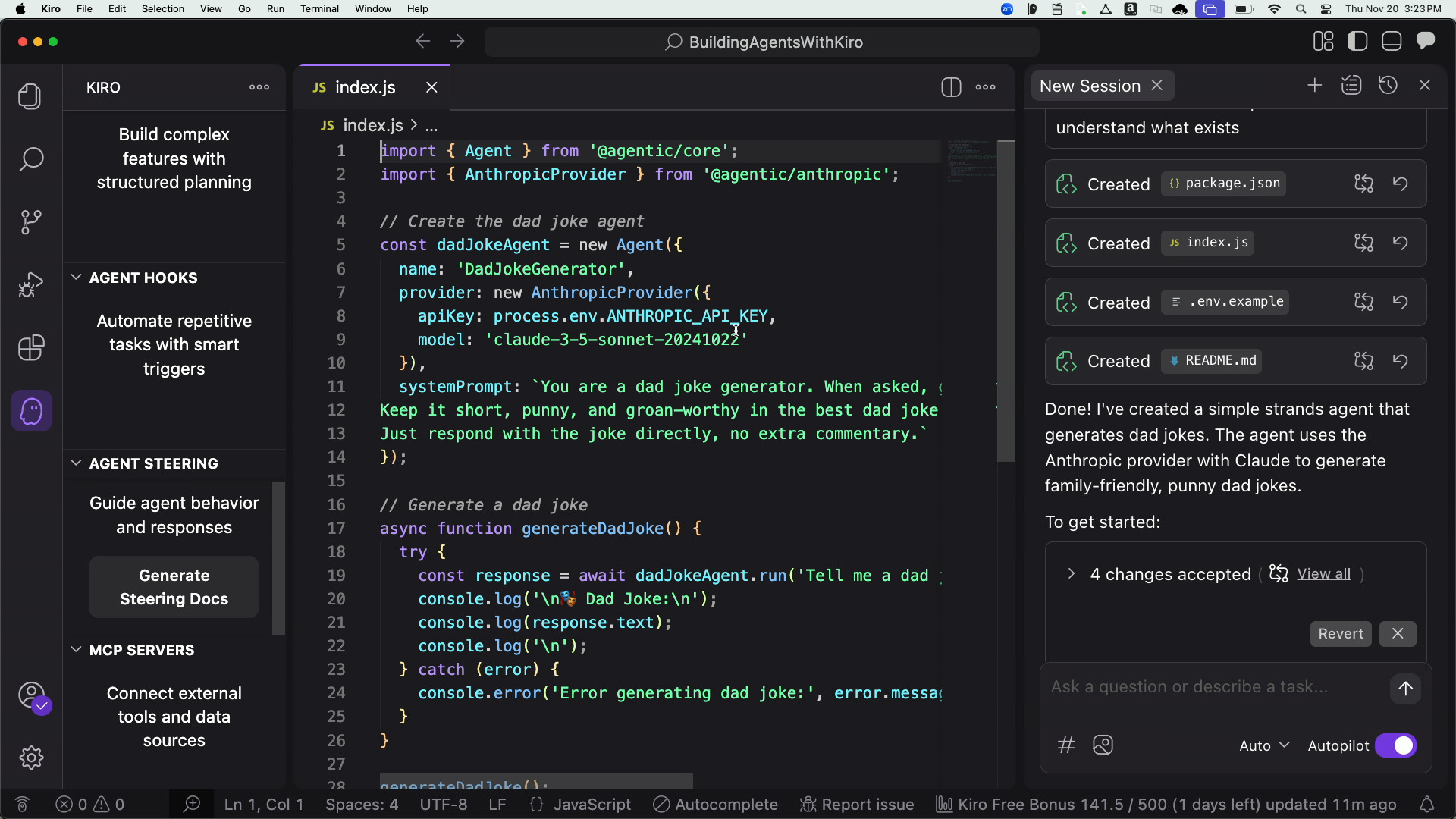This screenshot has width=1456, height=819.
Task: Click Report issue in status bar
Action: pos(857,805)
